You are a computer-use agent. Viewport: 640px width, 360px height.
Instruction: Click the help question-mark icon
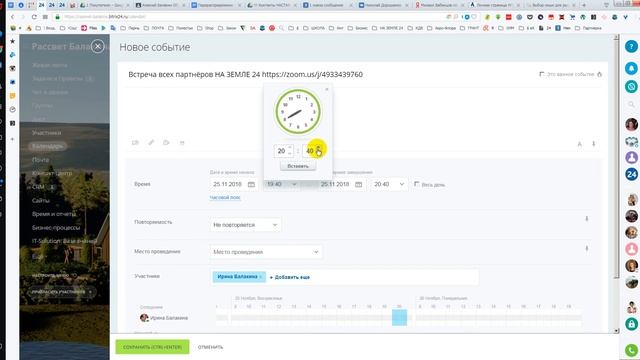point(631,47)
